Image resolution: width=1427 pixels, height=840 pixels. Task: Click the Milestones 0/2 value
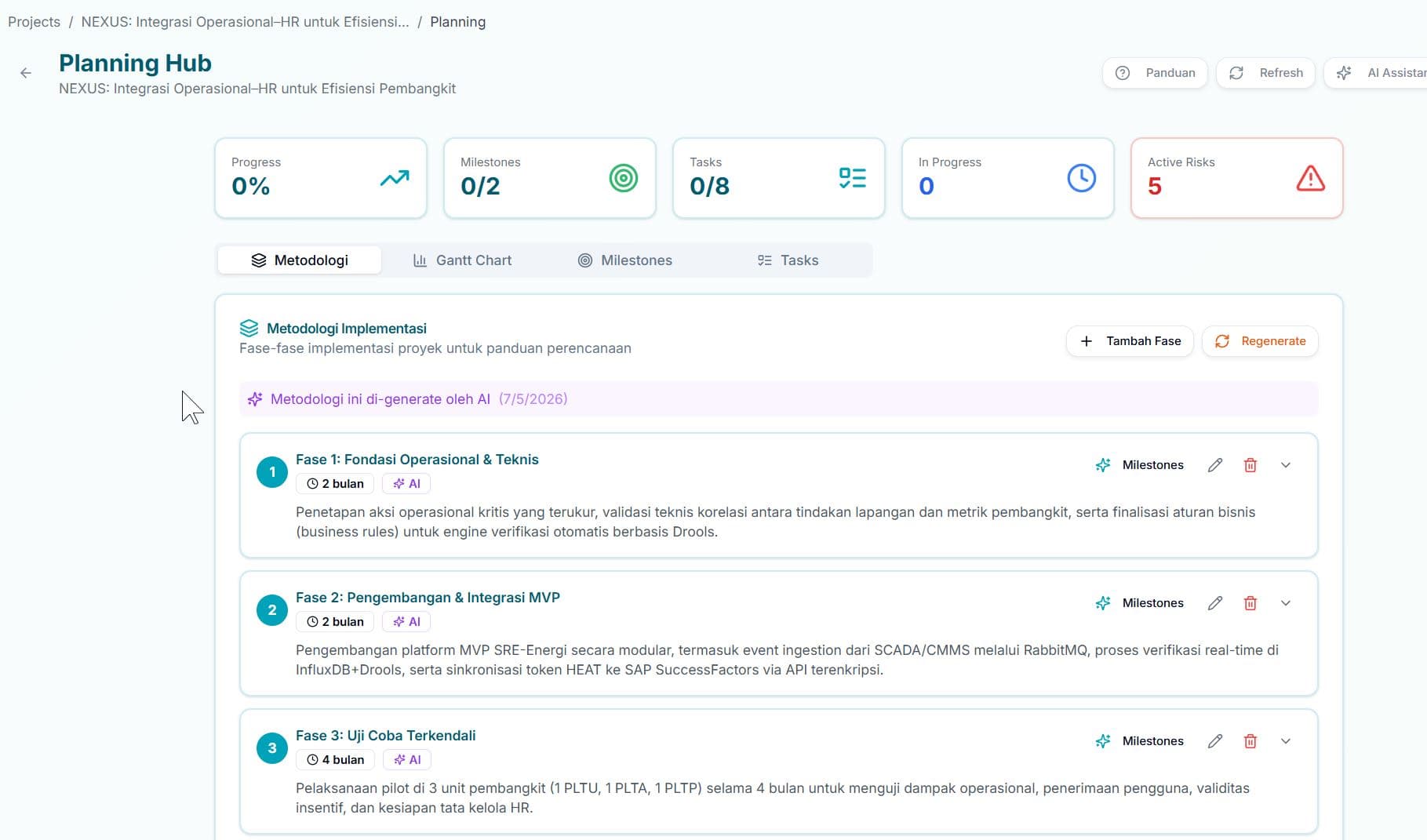pyautogui.click(x=480, y=187)
